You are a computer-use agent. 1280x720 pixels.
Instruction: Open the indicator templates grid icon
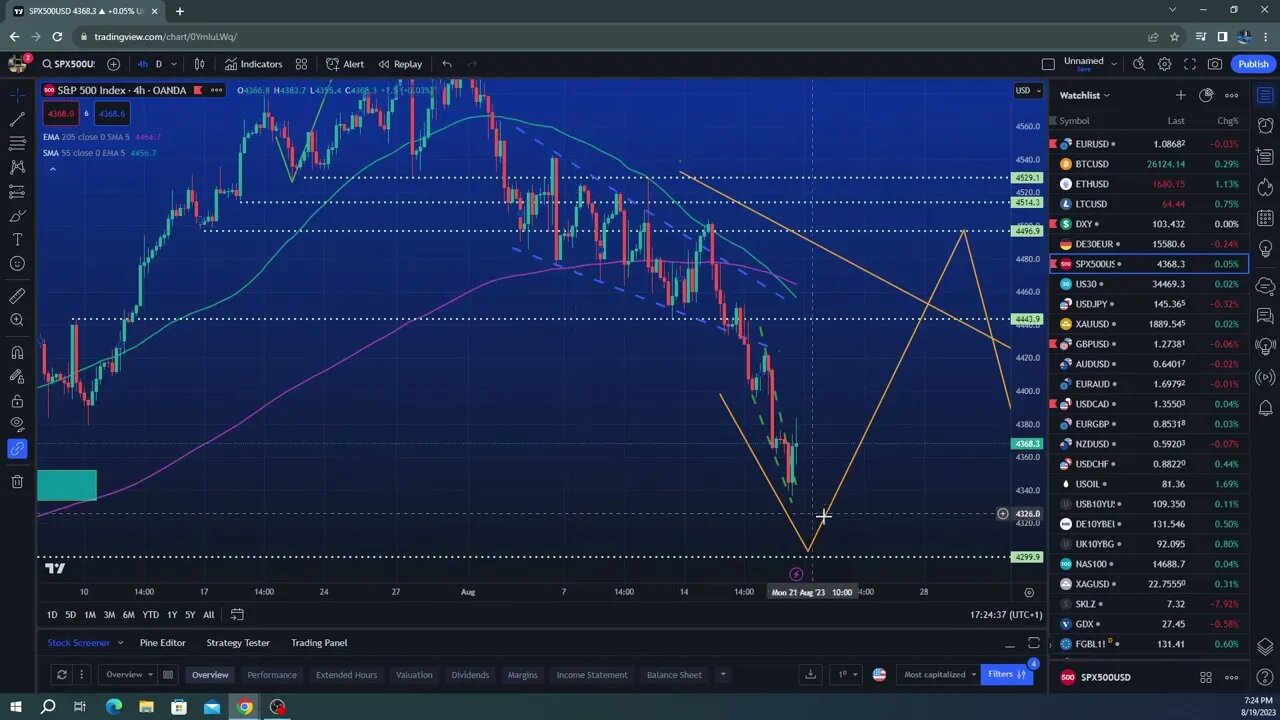pyautogui.click(x=301, y=64)
